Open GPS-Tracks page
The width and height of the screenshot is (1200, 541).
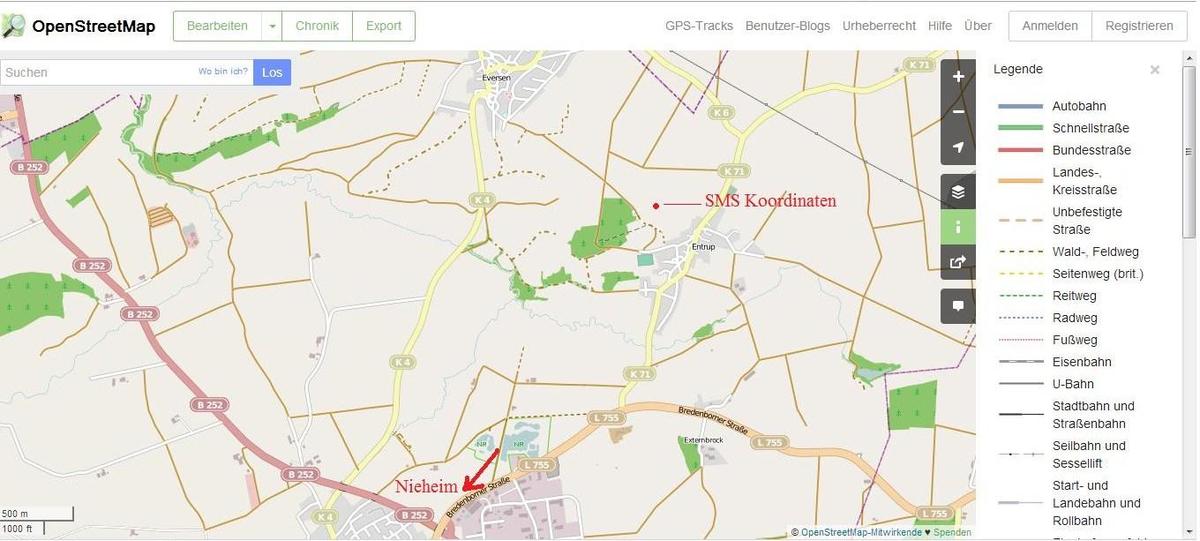point(699,26)
